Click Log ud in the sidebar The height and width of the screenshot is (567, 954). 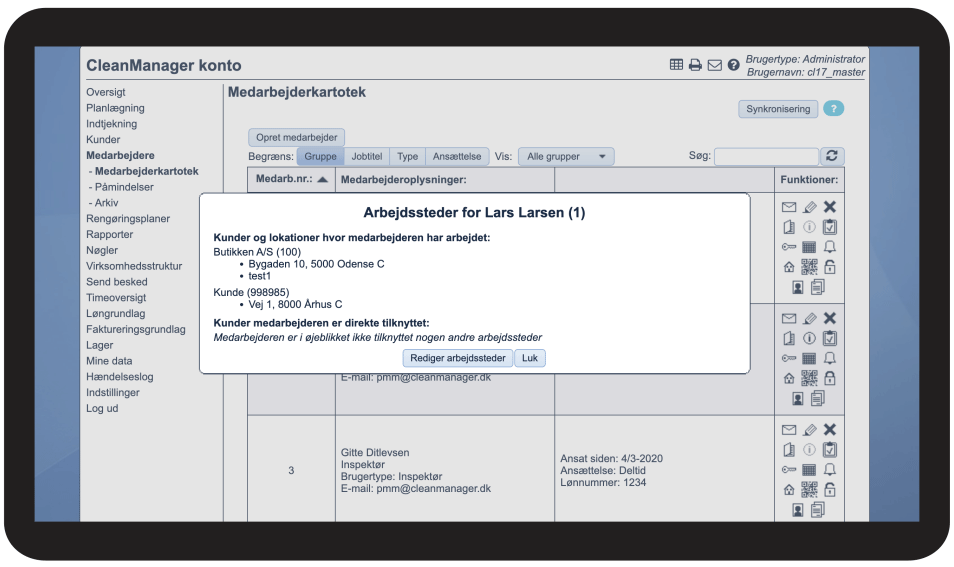tap(102, 408)
